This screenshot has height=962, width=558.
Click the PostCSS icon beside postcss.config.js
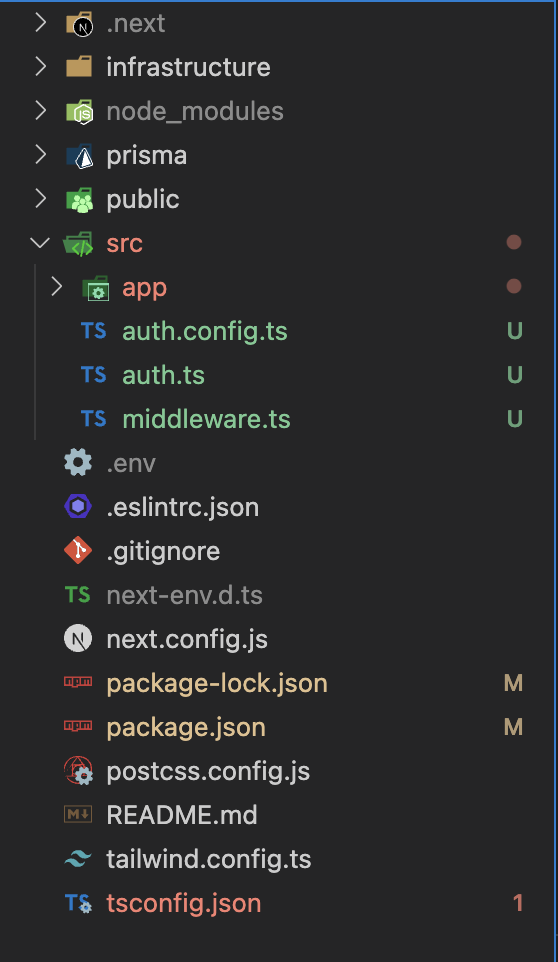[x=78, y=771]
